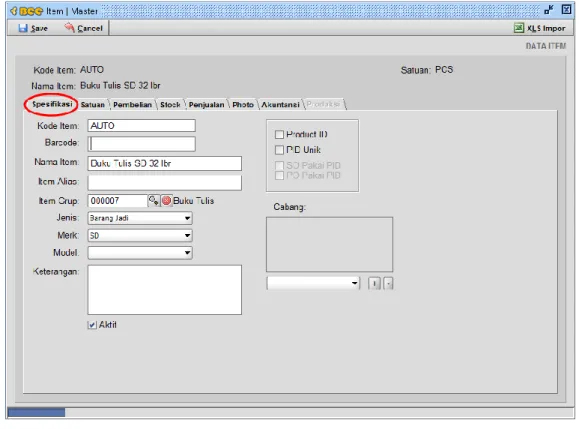Click the header Kode Item AUTO text
The image size is (579, 429).
[x=92, y=70]
